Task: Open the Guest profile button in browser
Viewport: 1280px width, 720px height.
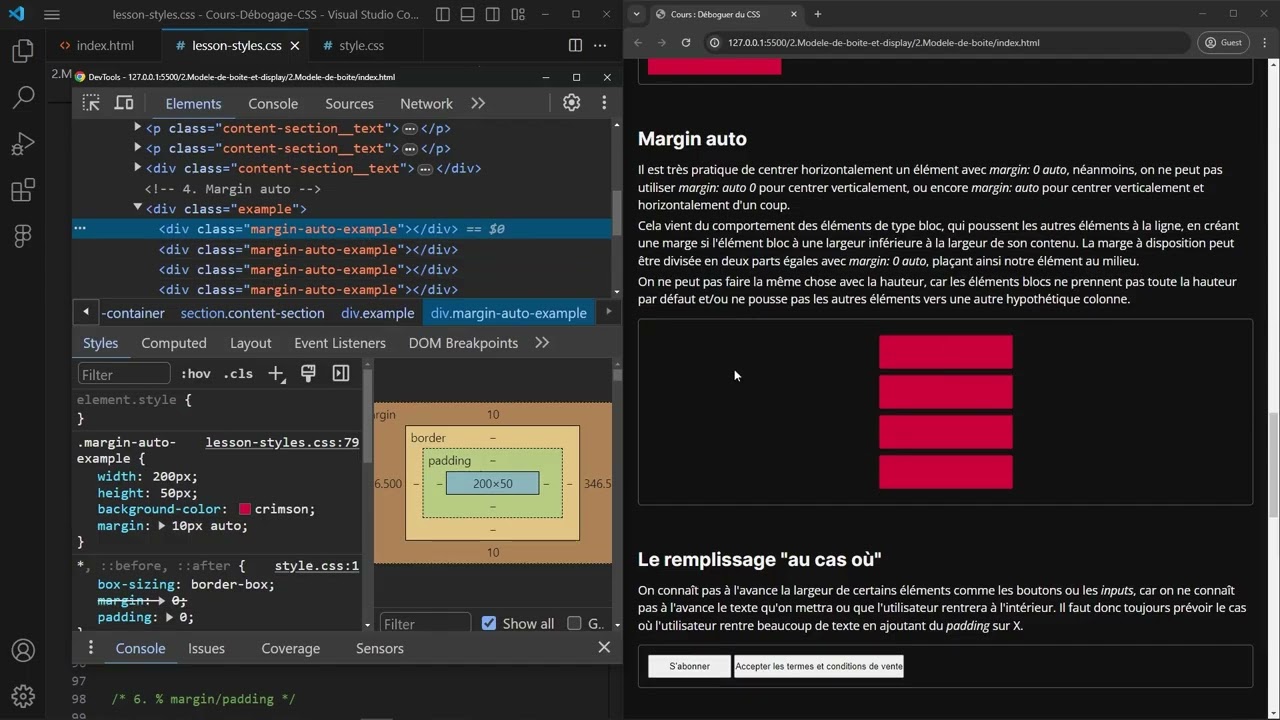Action: (x=1224, y=43)
